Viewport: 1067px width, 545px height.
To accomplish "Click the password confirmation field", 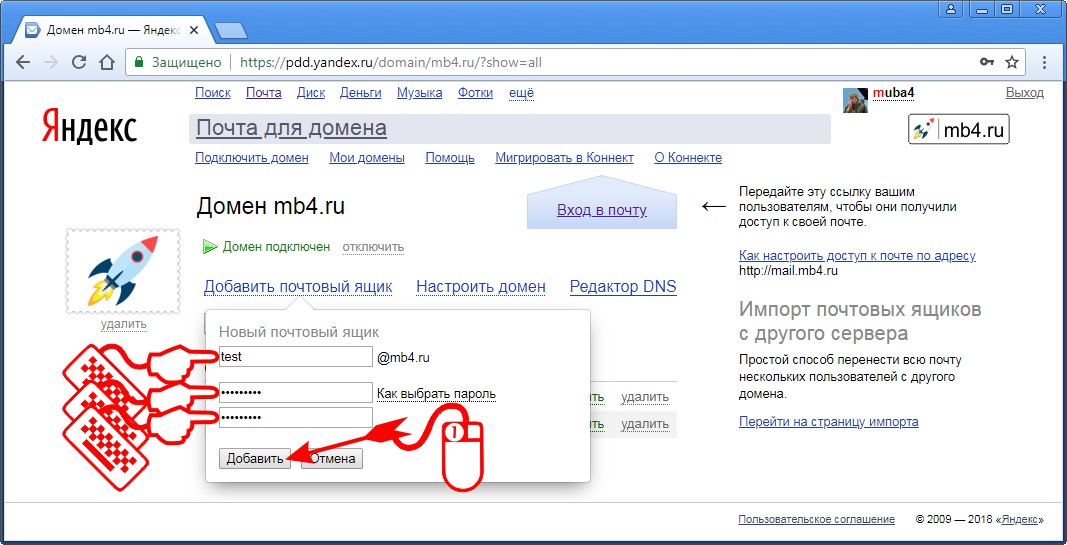I will 295,418.
